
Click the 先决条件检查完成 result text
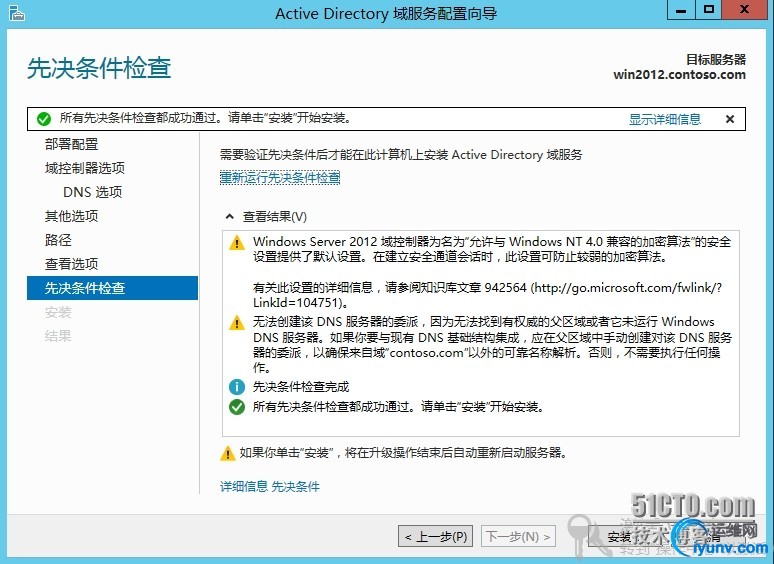point(301,387)
